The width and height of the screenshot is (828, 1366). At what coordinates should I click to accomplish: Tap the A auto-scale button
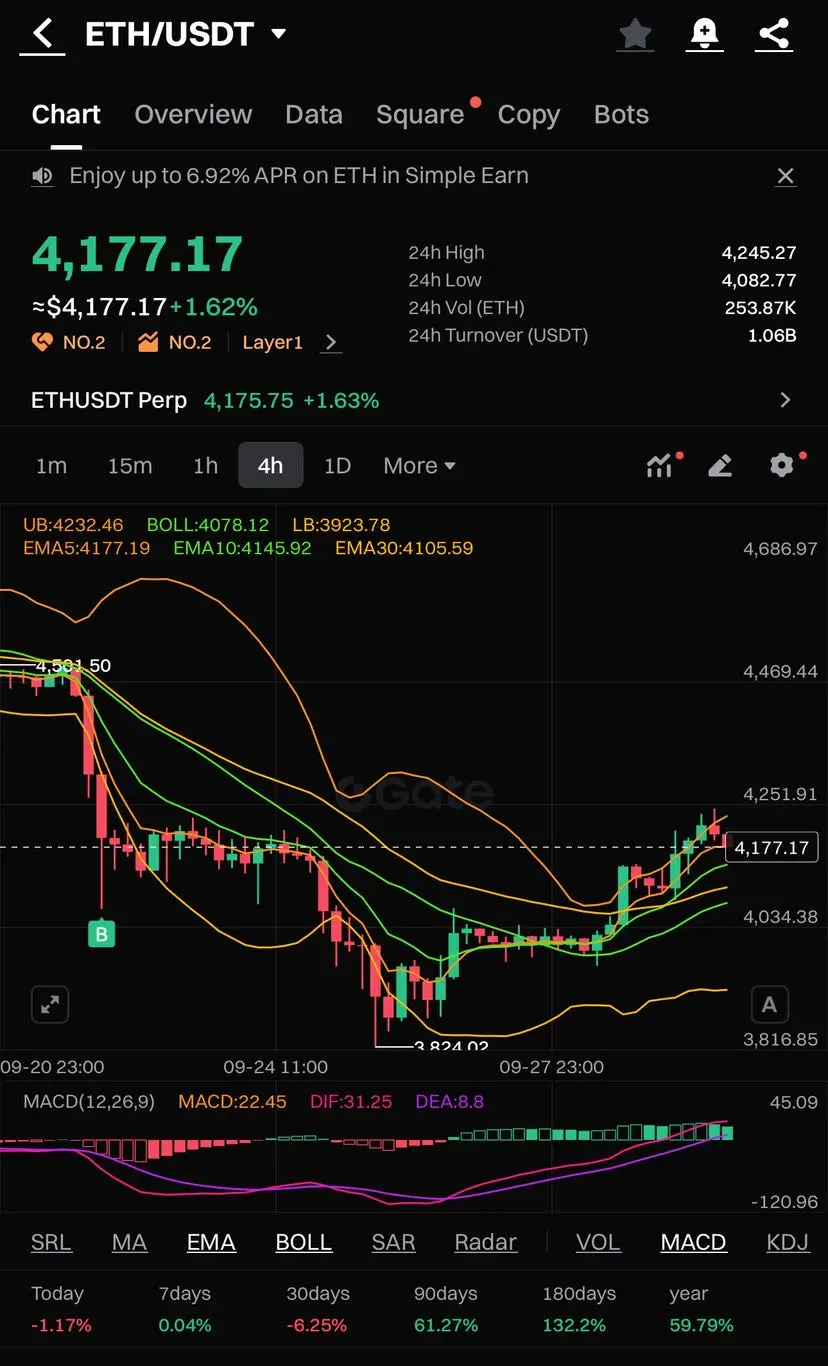click(769, 1004)
